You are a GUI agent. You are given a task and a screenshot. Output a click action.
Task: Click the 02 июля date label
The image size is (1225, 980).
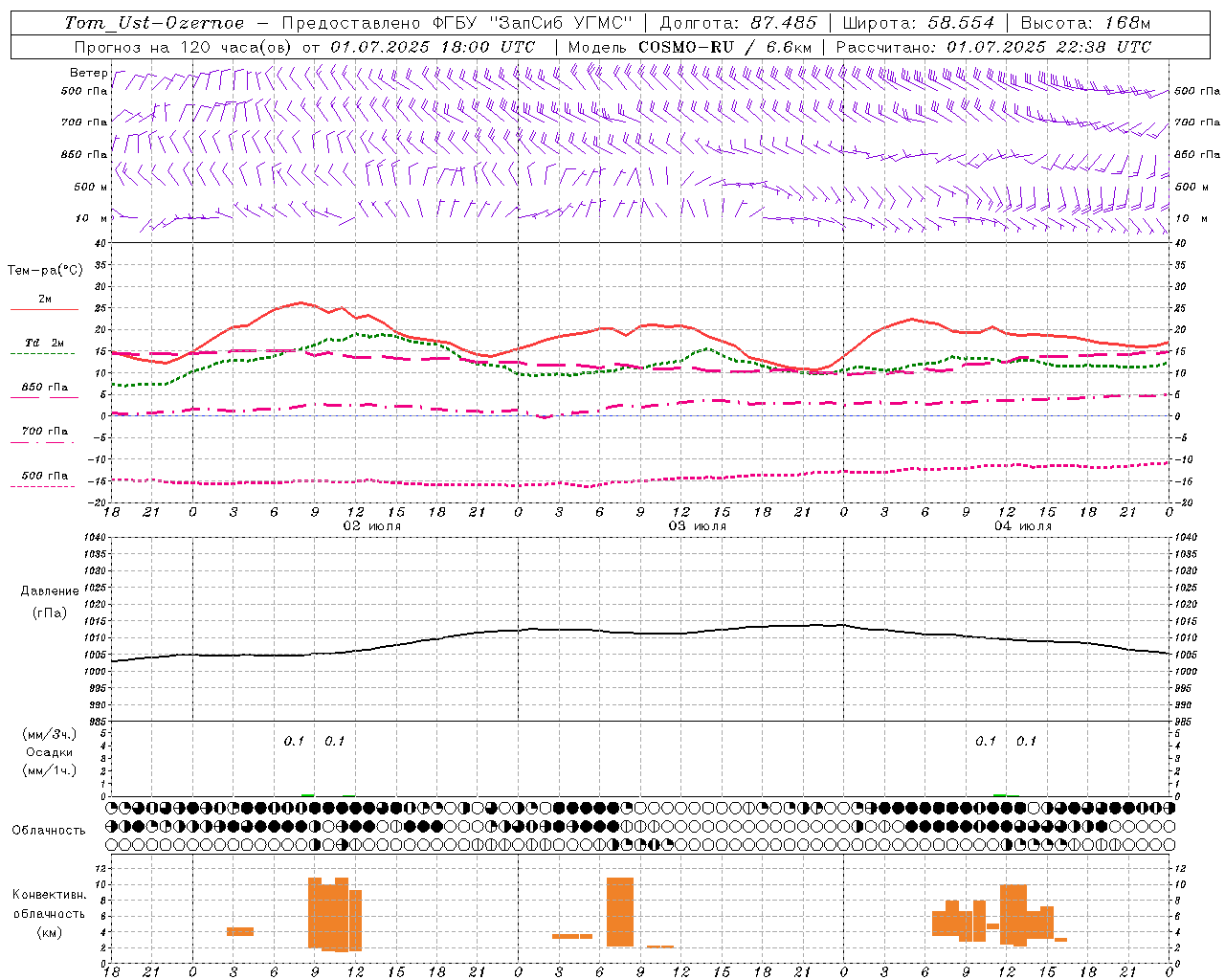coord(371,526)
